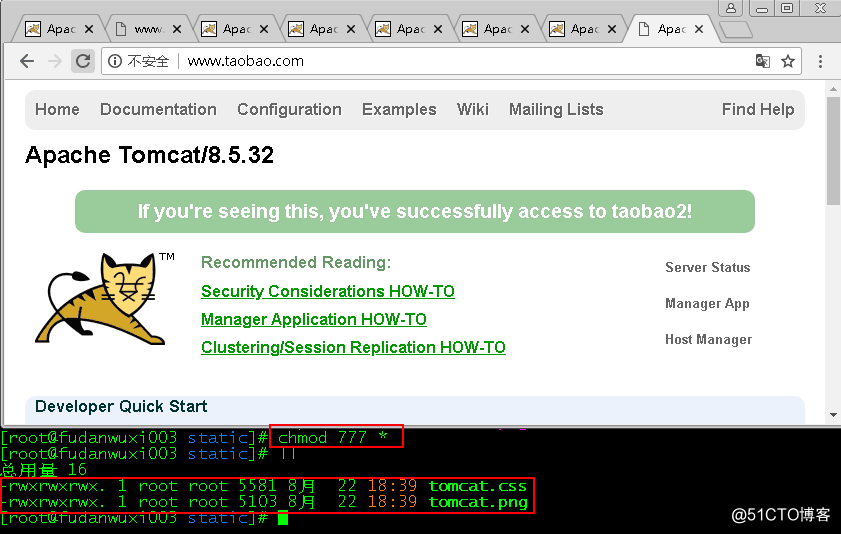841x534 pixels.
Task: Click the Find Help link
Action: [x=758, y=109]
